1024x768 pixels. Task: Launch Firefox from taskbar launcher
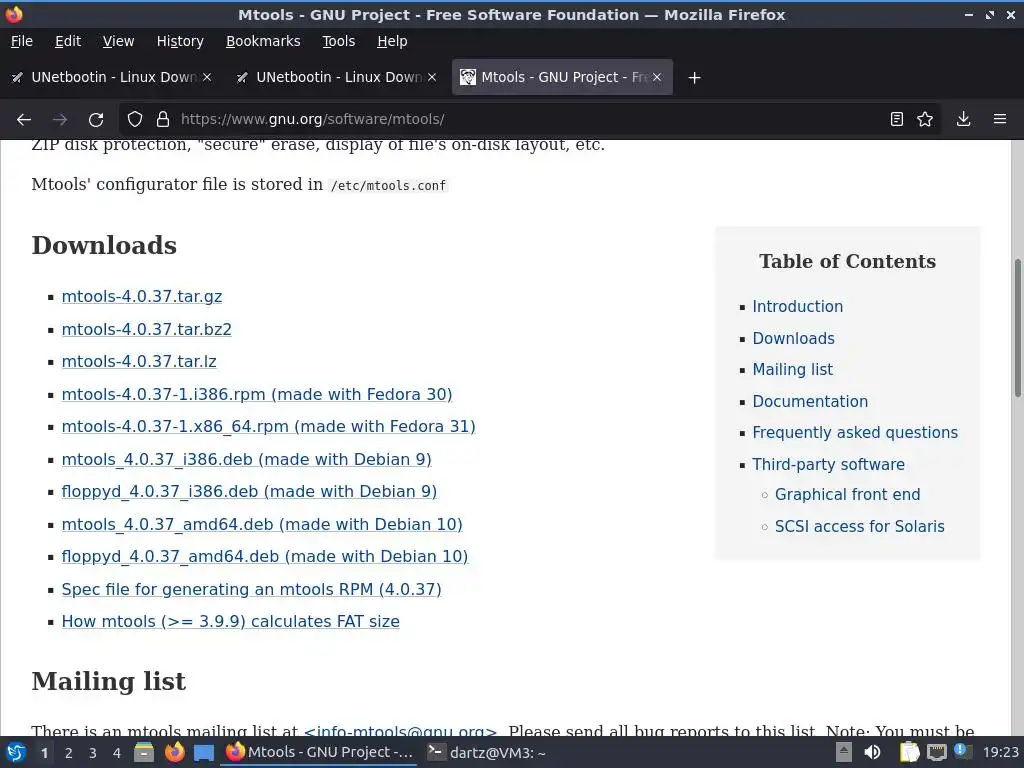174,753
